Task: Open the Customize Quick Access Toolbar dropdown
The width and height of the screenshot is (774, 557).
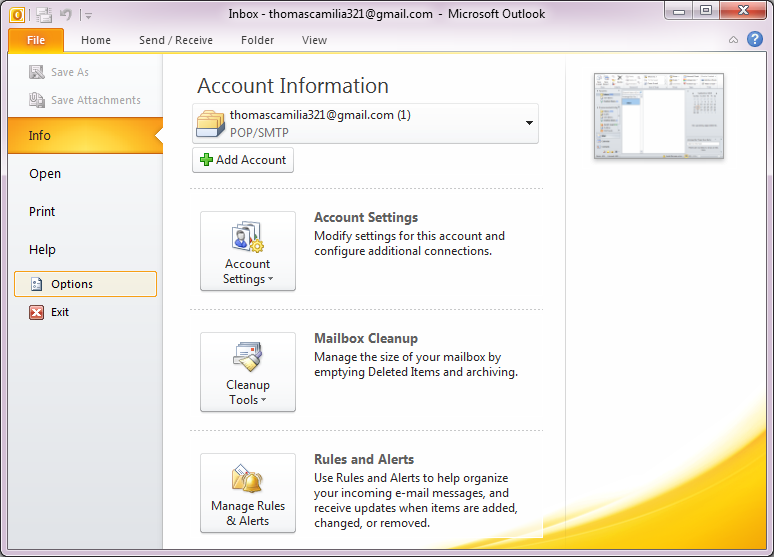Action: tap(88, 16)
